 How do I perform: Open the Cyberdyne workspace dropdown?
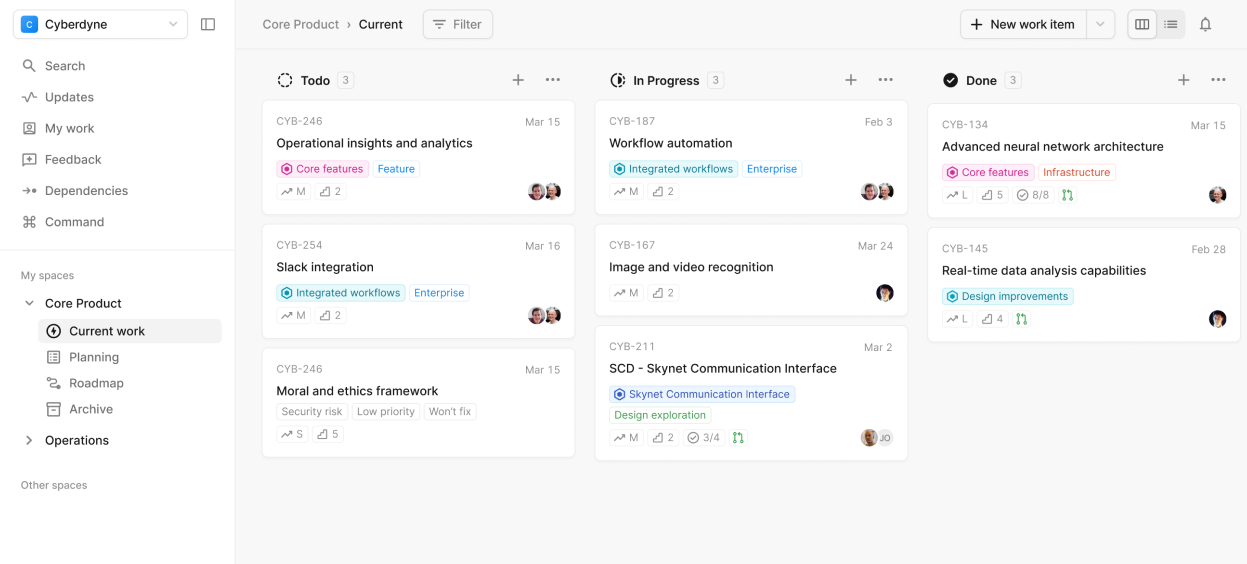[x=100, y=25]
